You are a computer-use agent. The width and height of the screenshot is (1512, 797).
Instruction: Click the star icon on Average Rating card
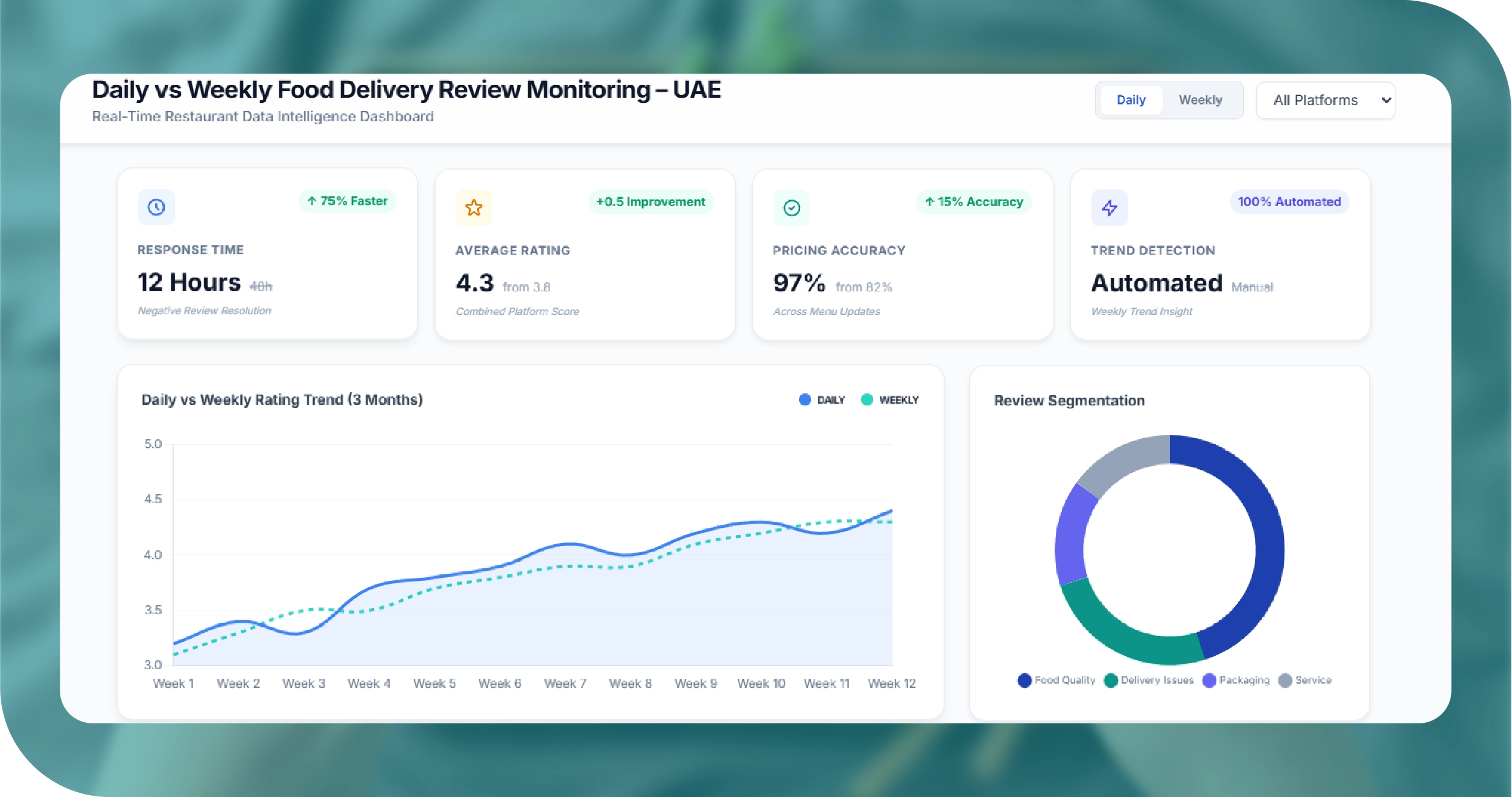click(x=474, y=208)
